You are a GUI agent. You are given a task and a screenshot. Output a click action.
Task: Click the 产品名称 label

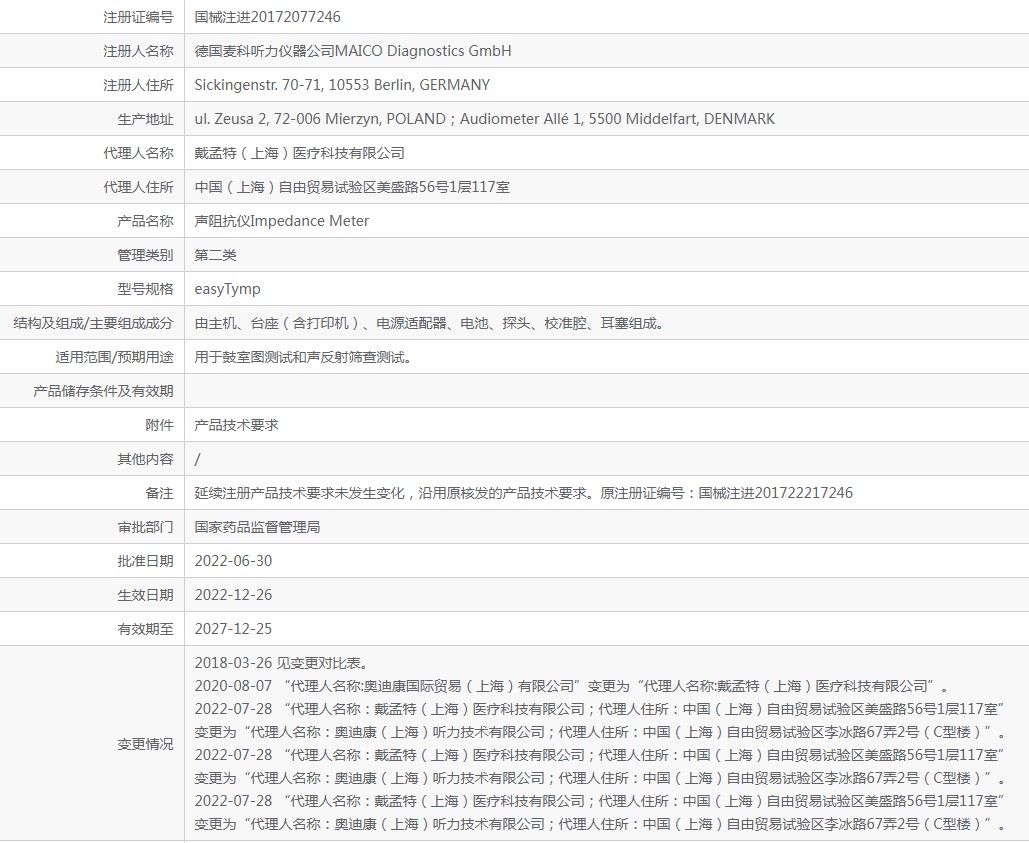[x=145, y=221]
